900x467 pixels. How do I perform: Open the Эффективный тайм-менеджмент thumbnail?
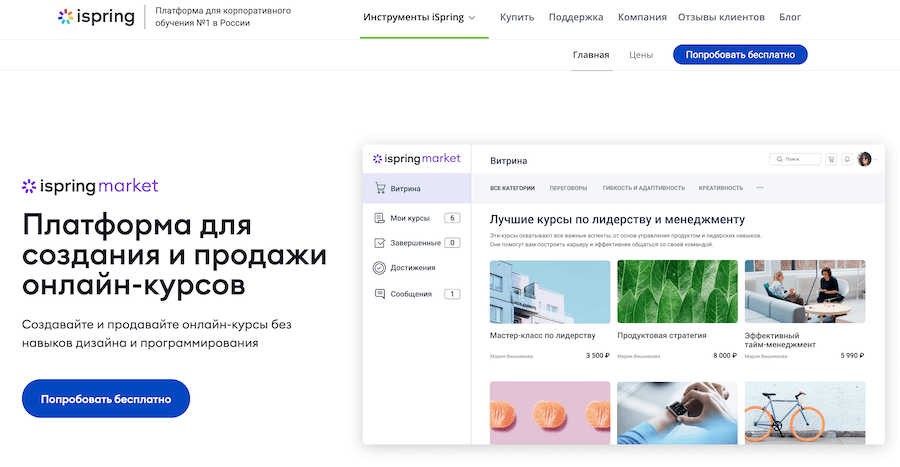pos(805,291)
